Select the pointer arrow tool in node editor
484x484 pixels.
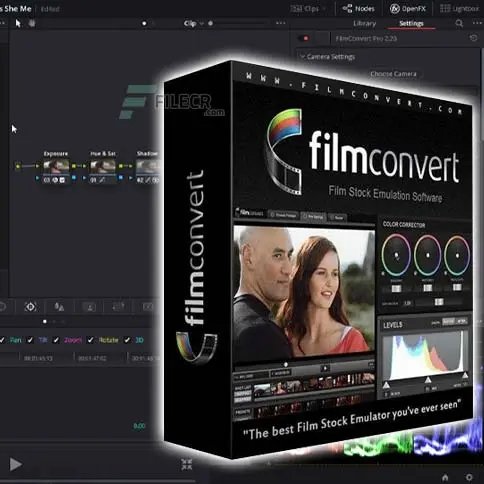18,23
